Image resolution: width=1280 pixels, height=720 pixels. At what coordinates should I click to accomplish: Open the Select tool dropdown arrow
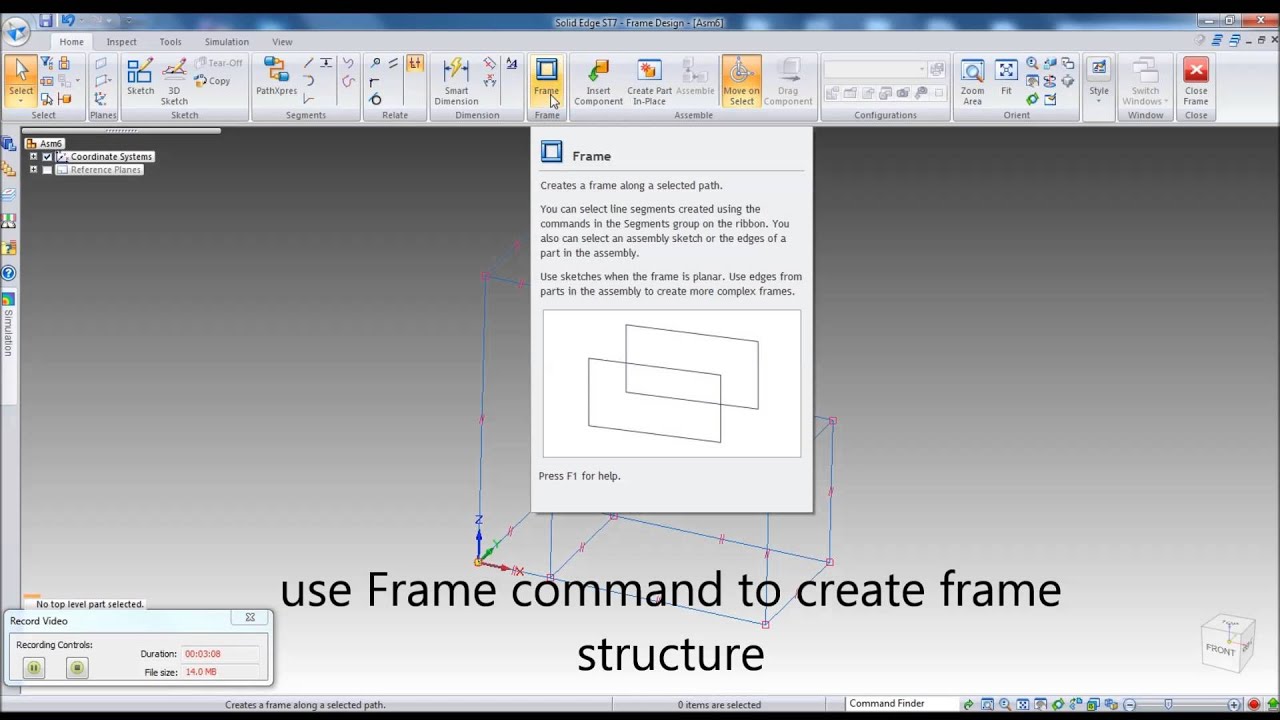[21, 101]
